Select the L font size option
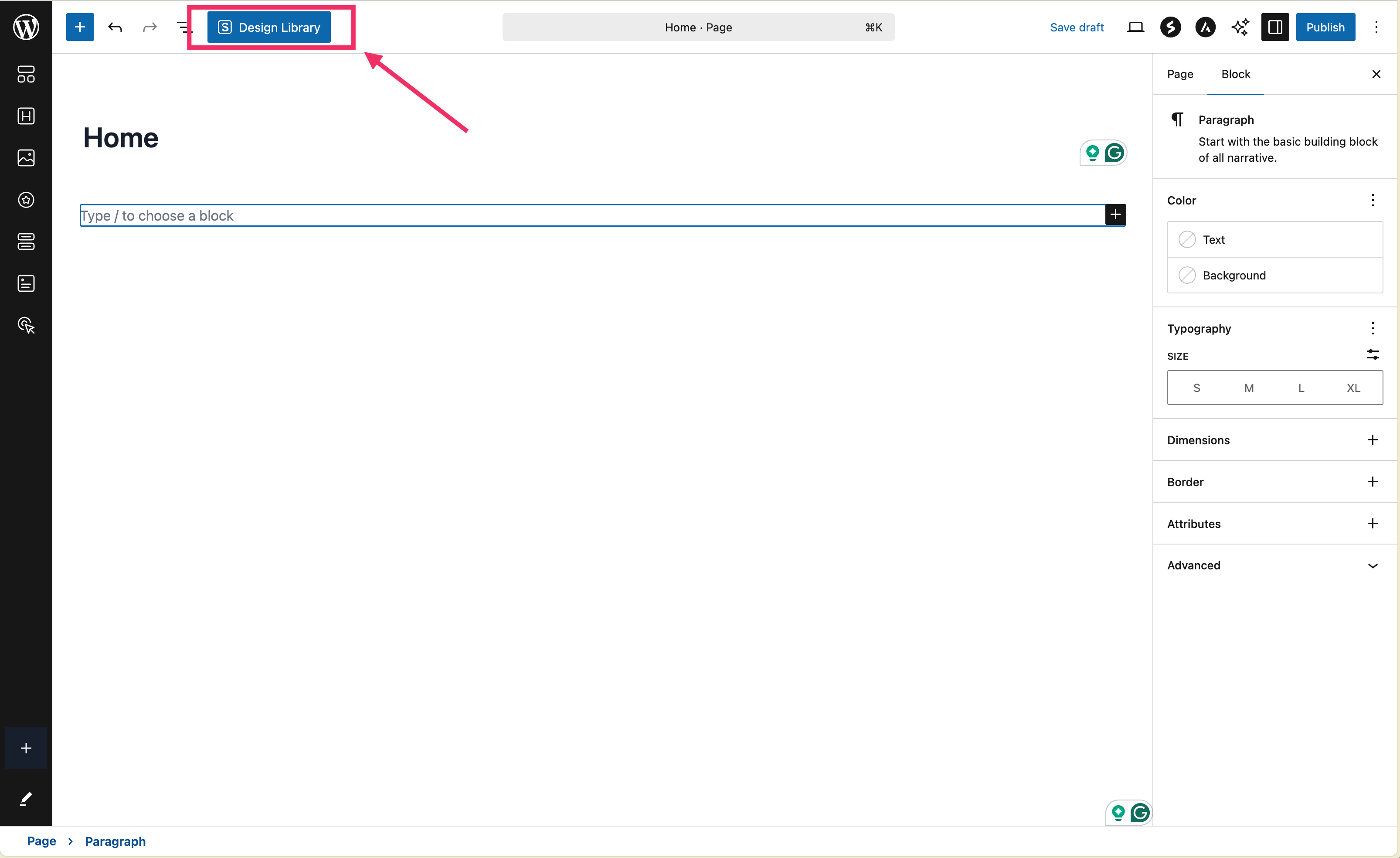This screenshot has width=1400, height=858. click(x=1301, y=388)
